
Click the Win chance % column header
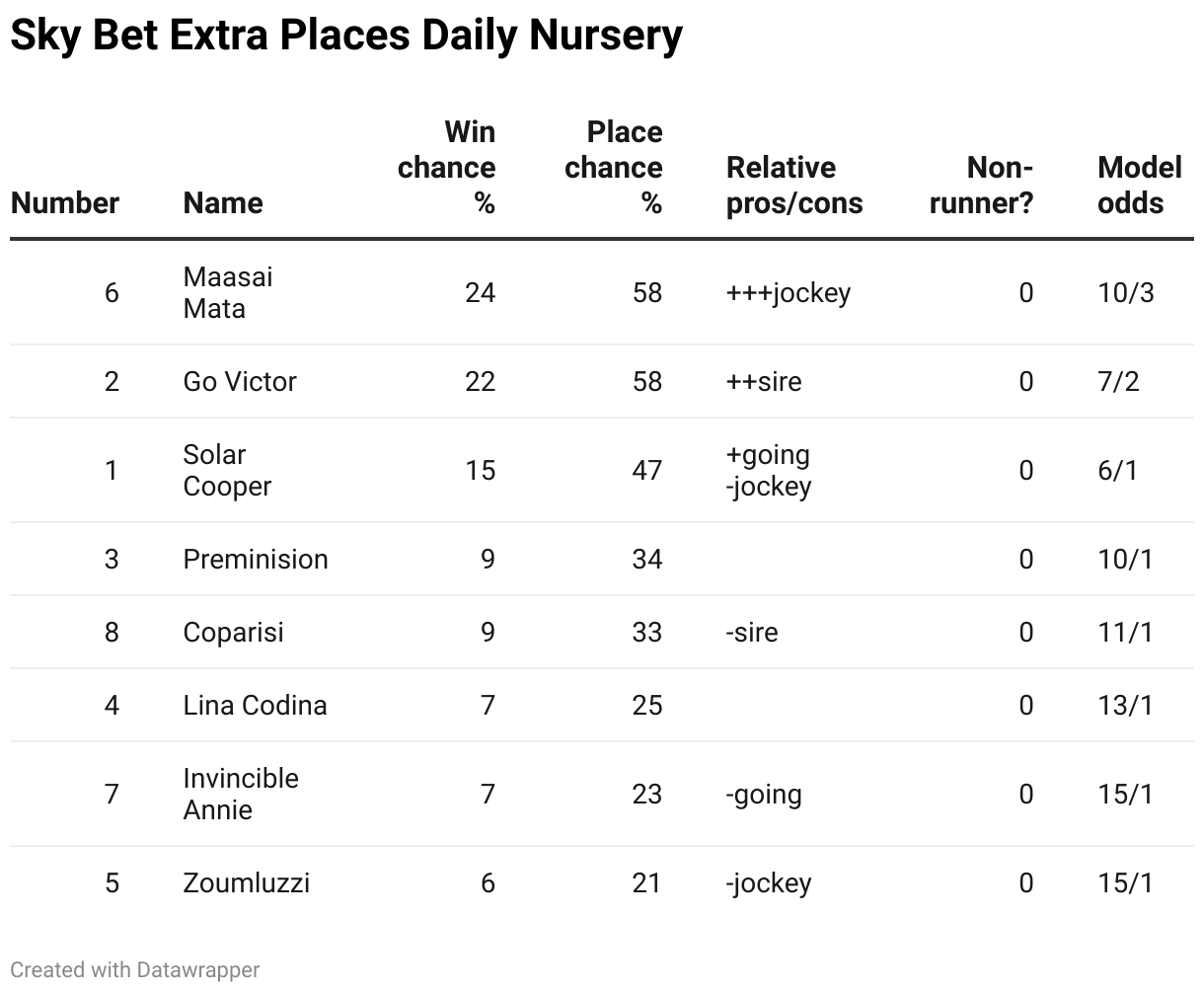[447, 168]
